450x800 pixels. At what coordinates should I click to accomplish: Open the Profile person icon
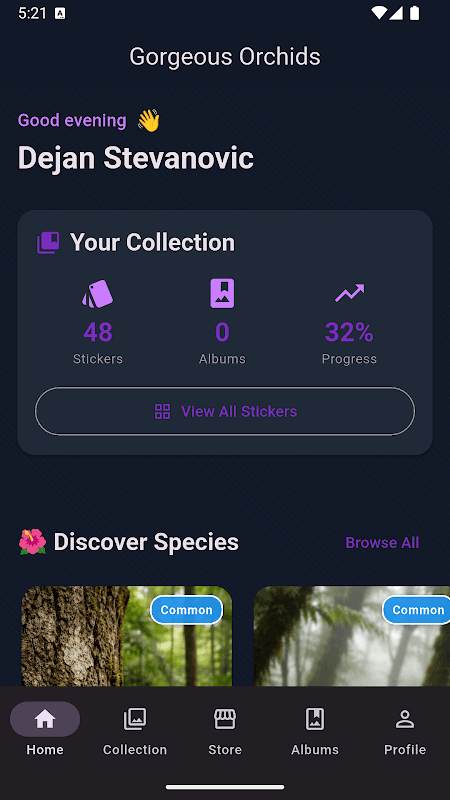click(x=405, y=719)
